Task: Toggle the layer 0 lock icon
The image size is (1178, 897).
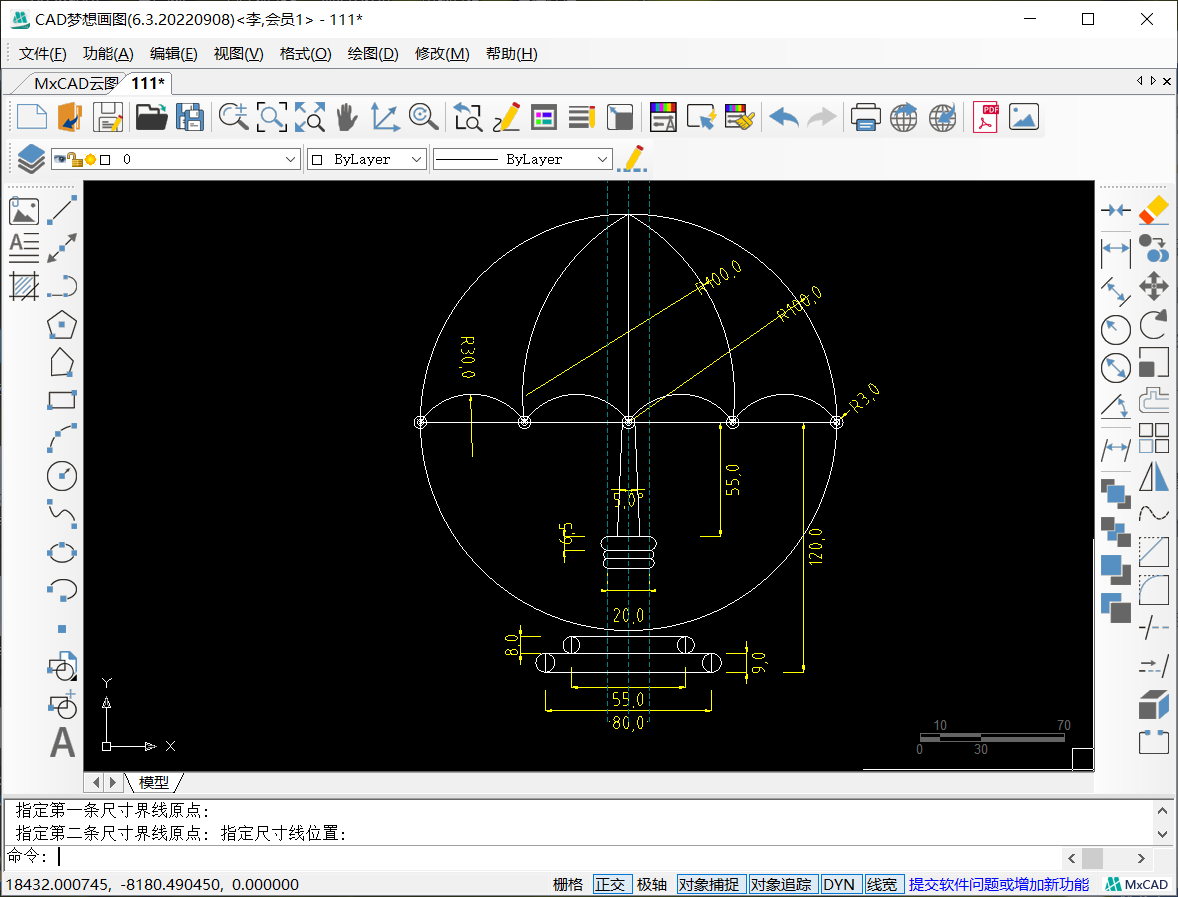Action: (x=75, y=159)
